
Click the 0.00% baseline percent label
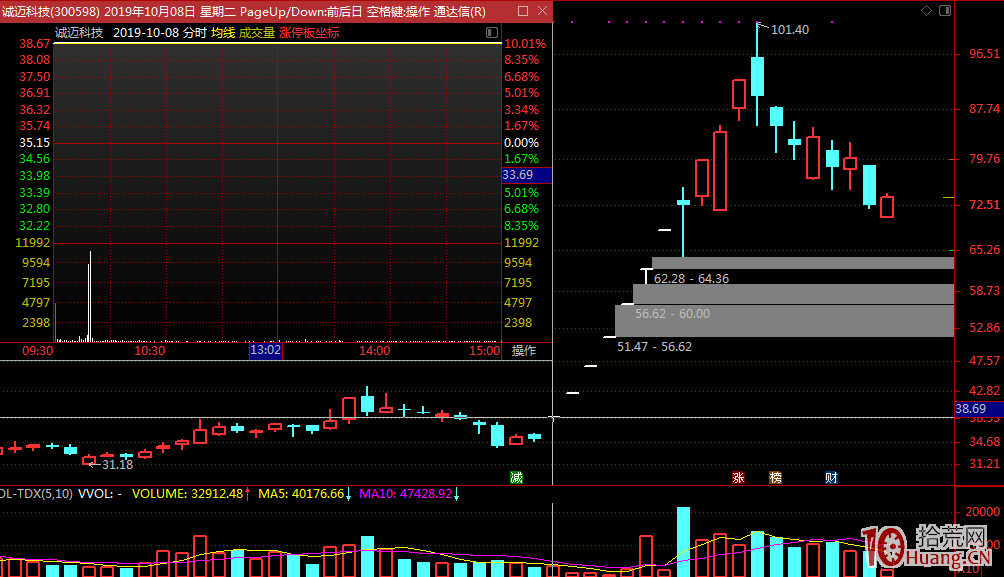click(521, 143)
